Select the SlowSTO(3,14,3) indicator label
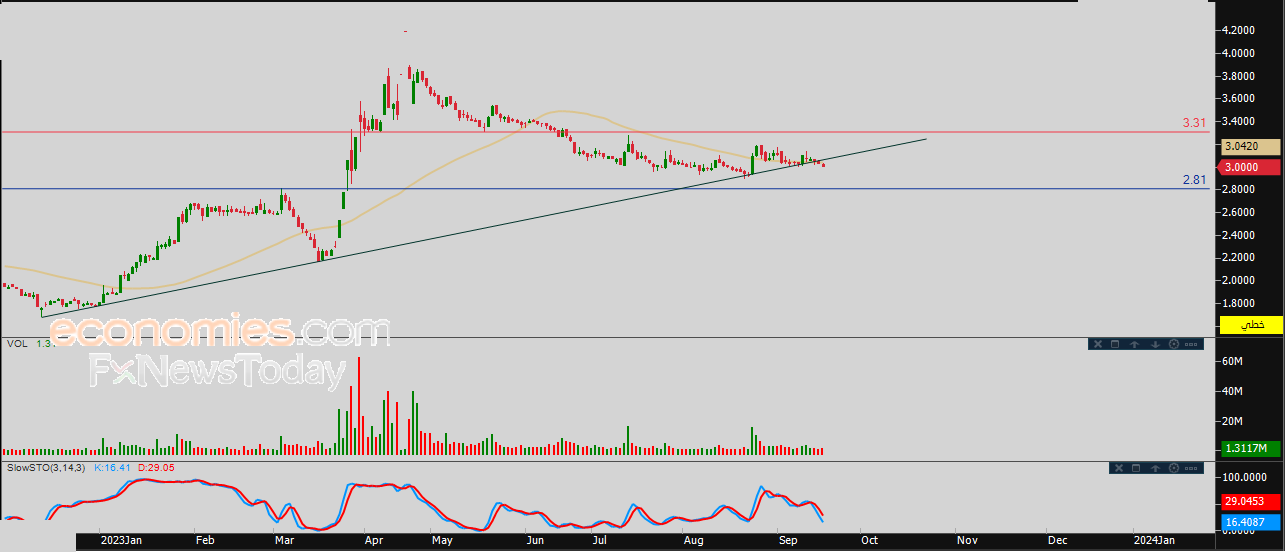The image size is (1285, 552). click(x=46, y=467)
